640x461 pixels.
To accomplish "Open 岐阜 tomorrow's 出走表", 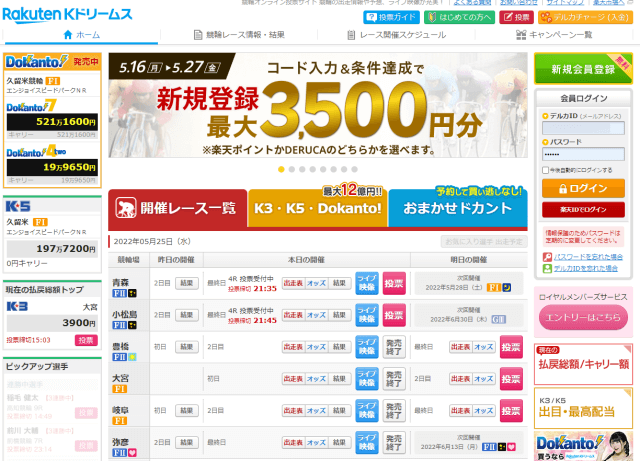I will 460,410.
